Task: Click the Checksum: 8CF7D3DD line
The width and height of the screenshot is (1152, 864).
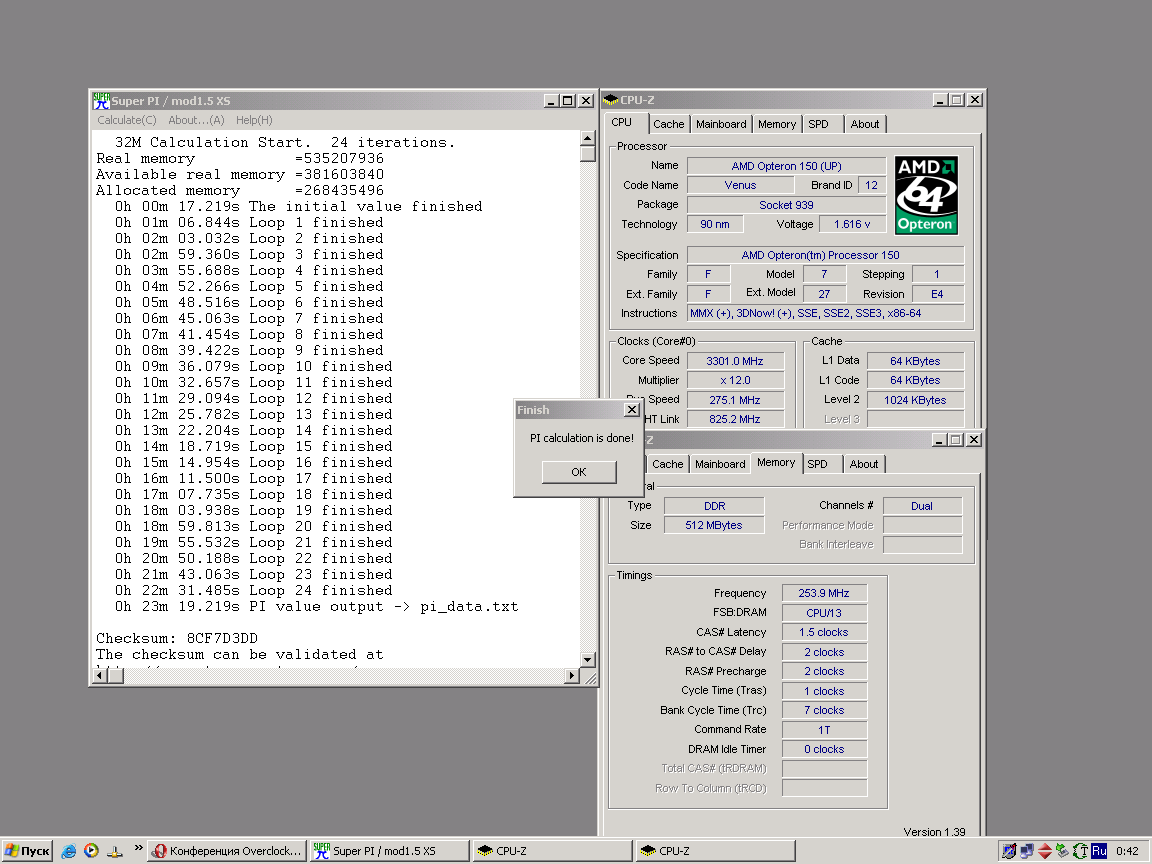Action: tap(177, 638)
